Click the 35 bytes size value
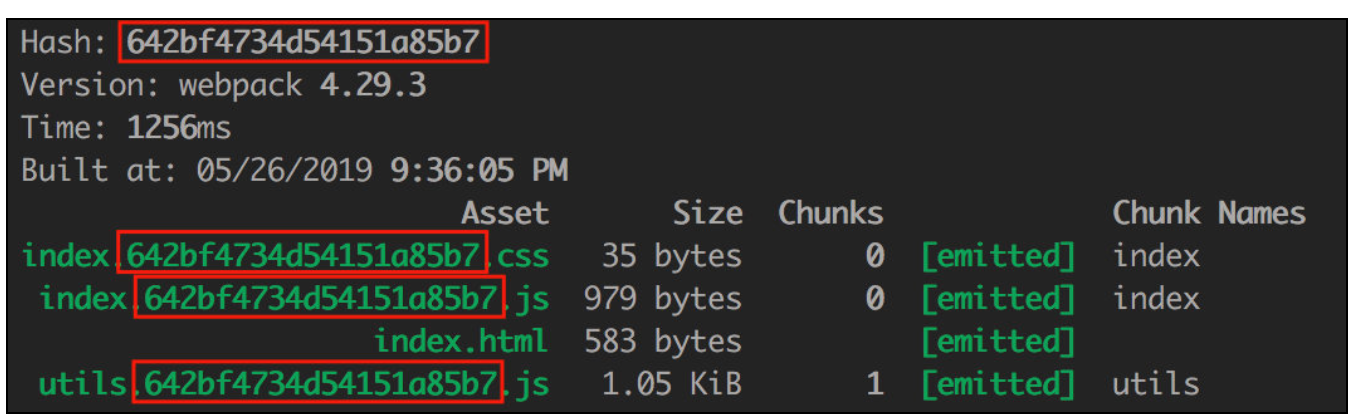The height and width of the screenshot is (414, 1348). (672, 256)
